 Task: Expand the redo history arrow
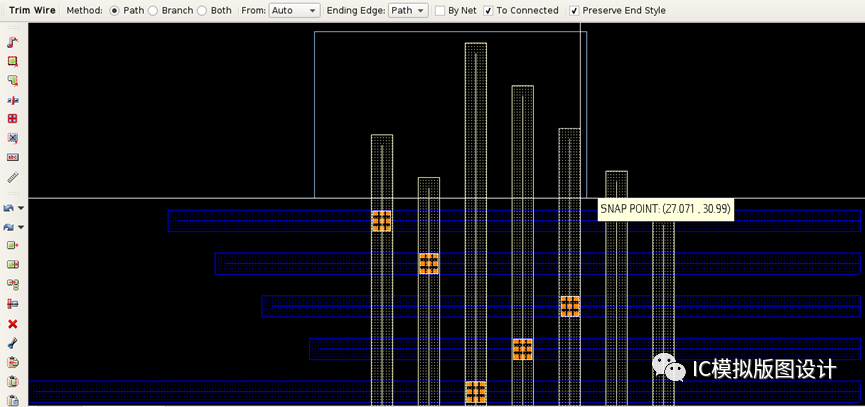click(x=21, y=227)
